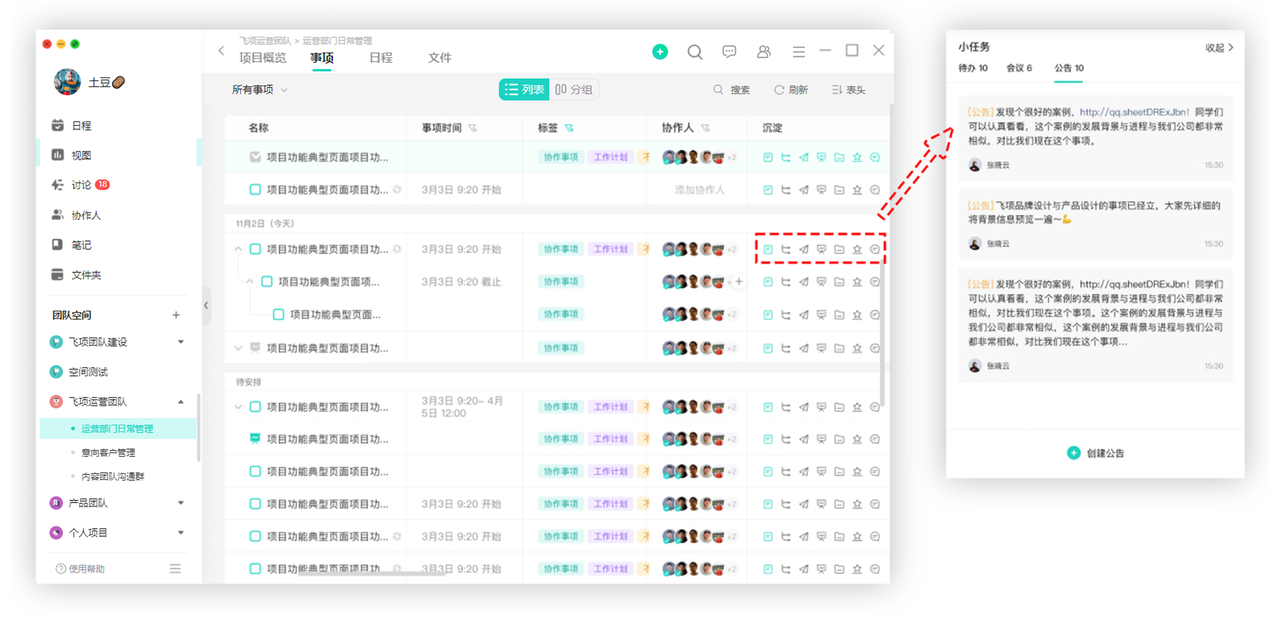Expand the 产品团队 team section

(x=181, y=503)
